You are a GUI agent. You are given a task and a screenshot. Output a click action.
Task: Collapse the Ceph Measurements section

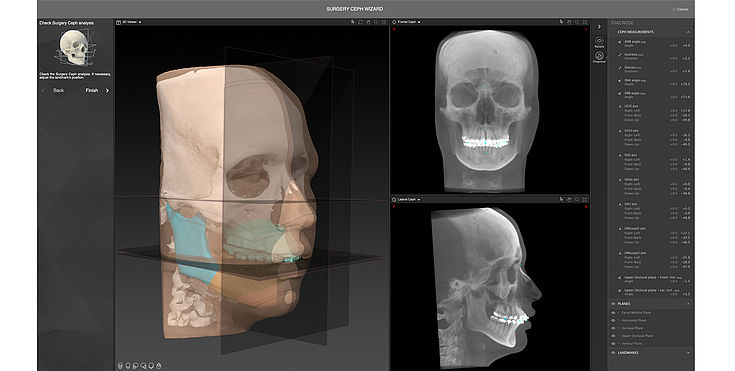688,32
